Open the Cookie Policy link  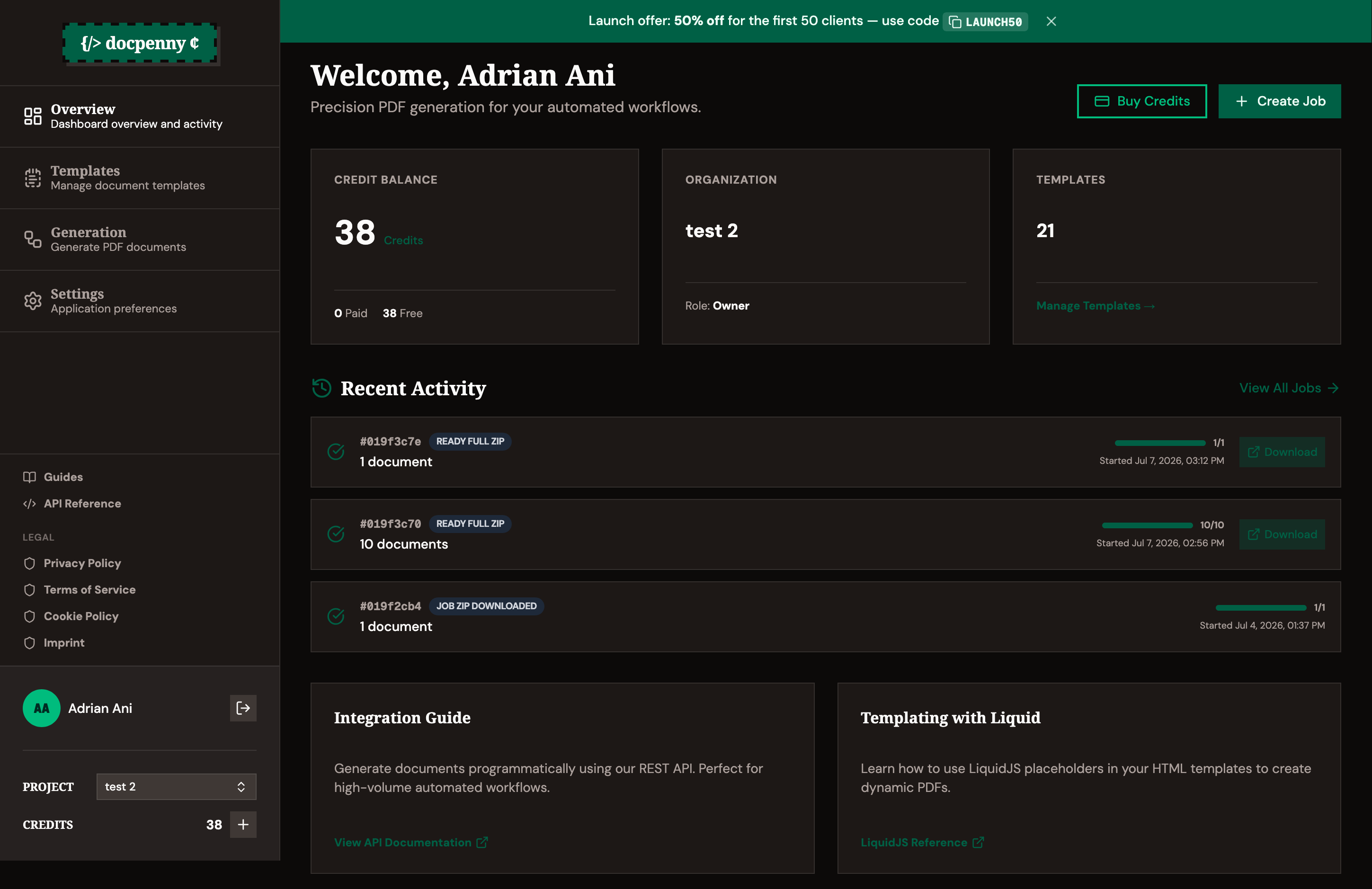click(x=71, y=616)
